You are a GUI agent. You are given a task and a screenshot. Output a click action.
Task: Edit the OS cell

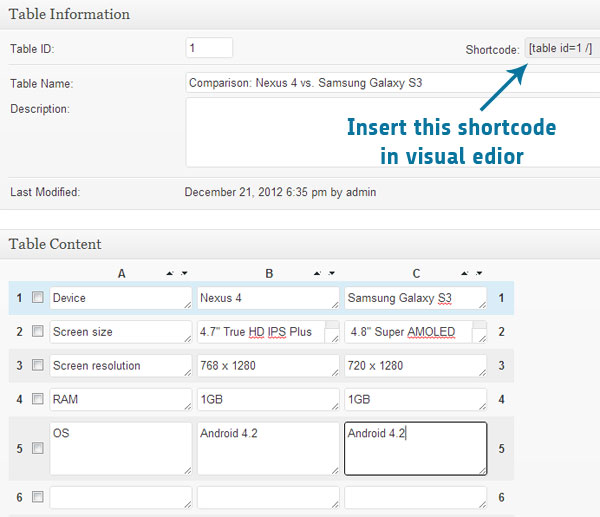(x=121, y=449)
